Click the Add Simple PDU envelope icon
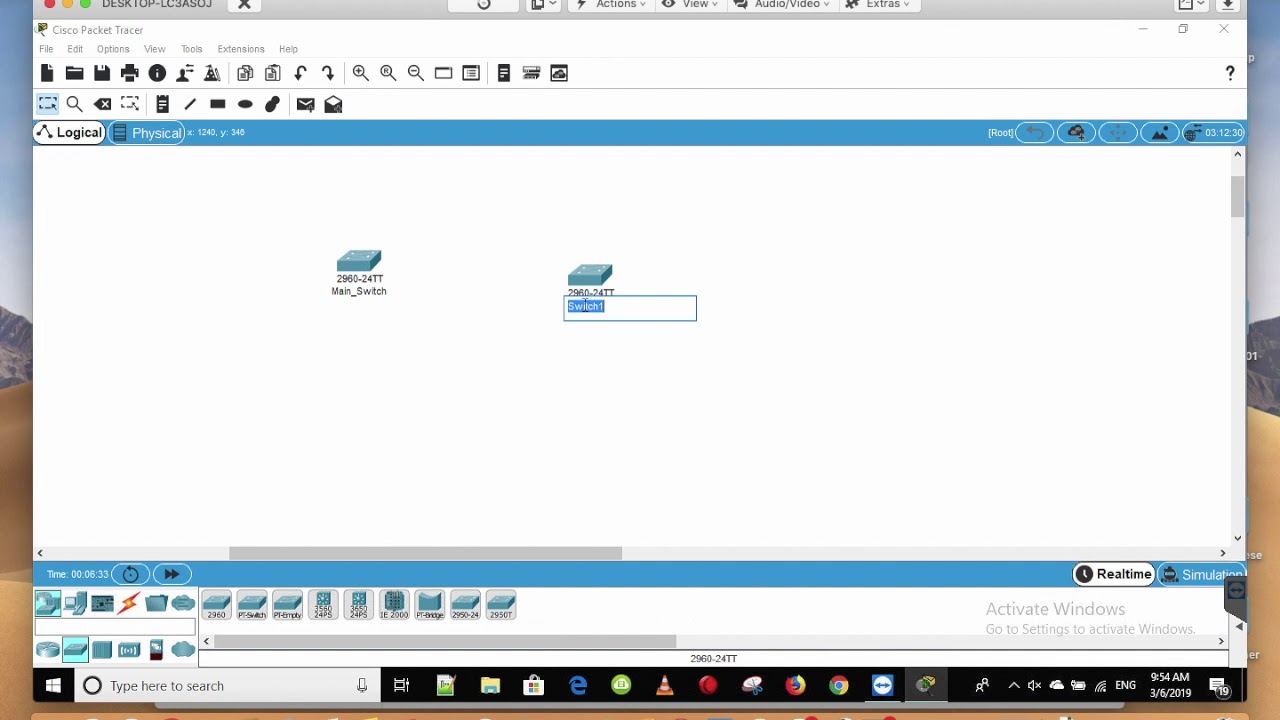The width and height of the screenshot is (1280, 720). pos(306,104)
